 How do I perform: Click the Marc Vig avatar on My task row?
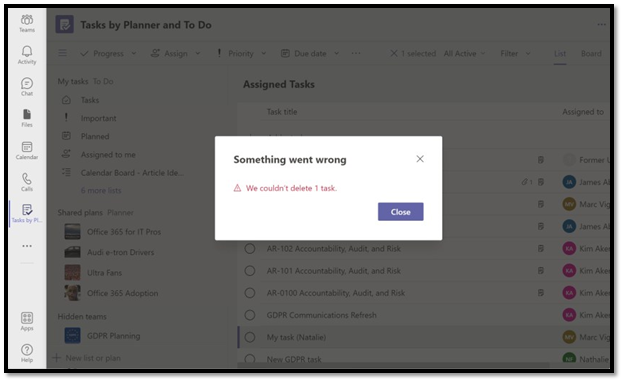[x=569, y=337]
